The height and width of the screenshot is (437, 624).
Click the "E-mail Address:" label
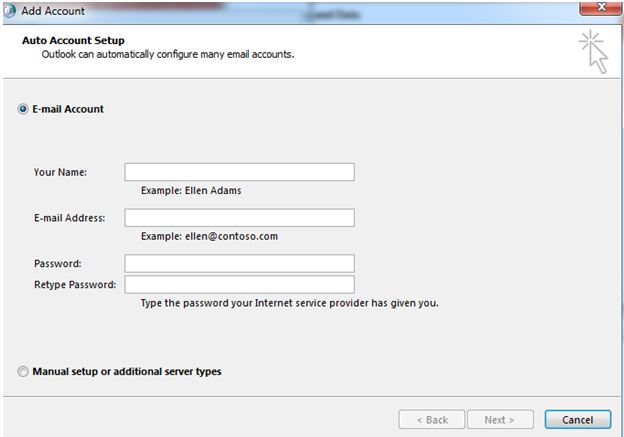70,218
